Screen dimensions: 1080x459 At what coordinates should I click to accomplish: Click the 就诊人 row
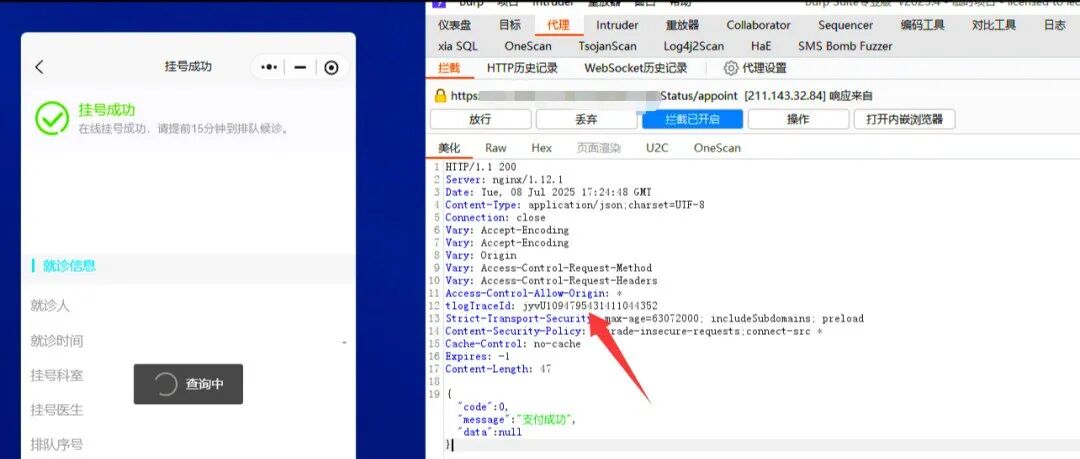pyautogui.click(x=189, y=305)
